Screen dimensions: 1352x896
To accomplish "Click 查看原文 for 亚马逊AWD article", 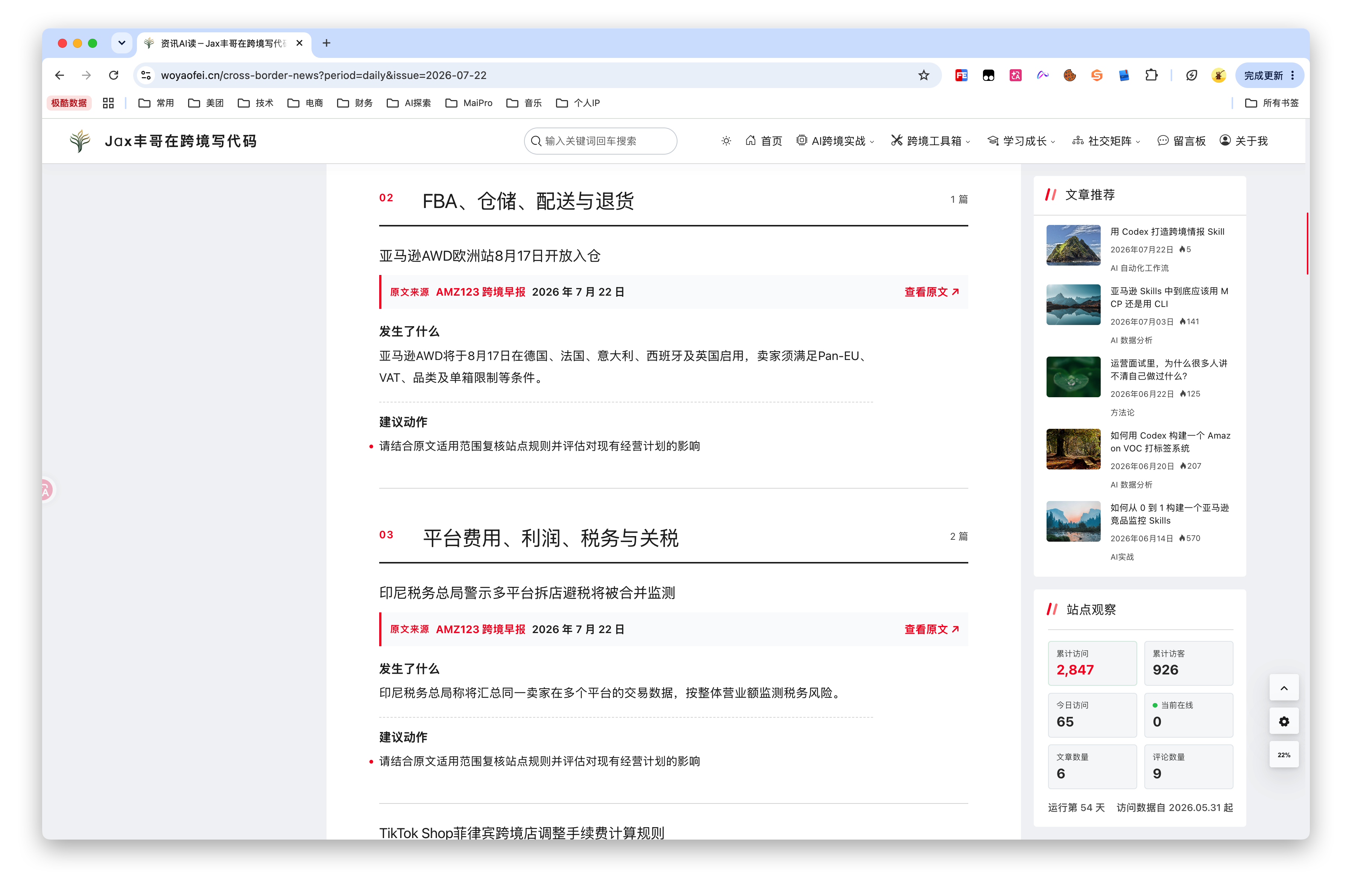I will point(931,292).
